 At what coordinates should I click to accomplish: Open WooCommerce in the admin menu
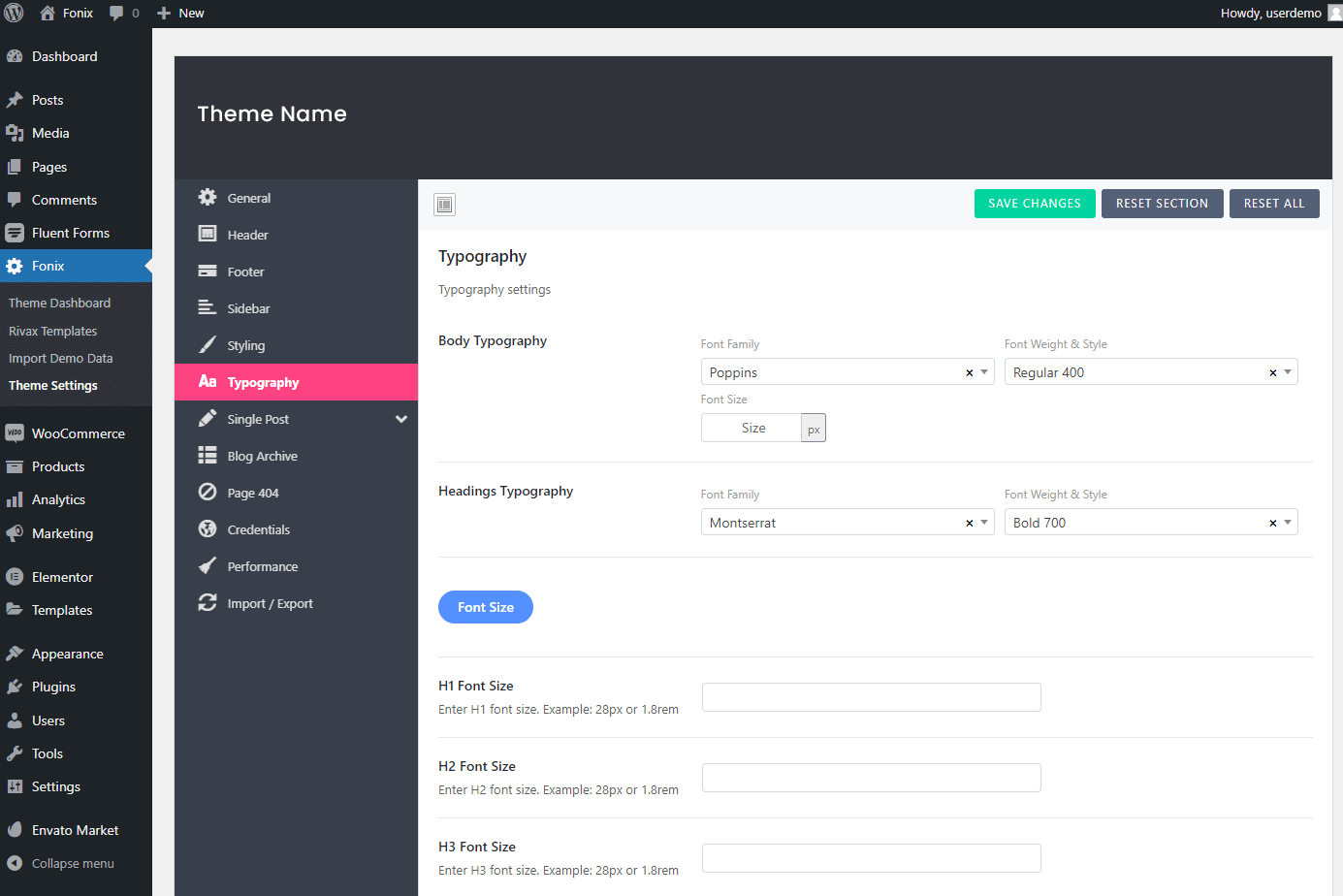78,433
